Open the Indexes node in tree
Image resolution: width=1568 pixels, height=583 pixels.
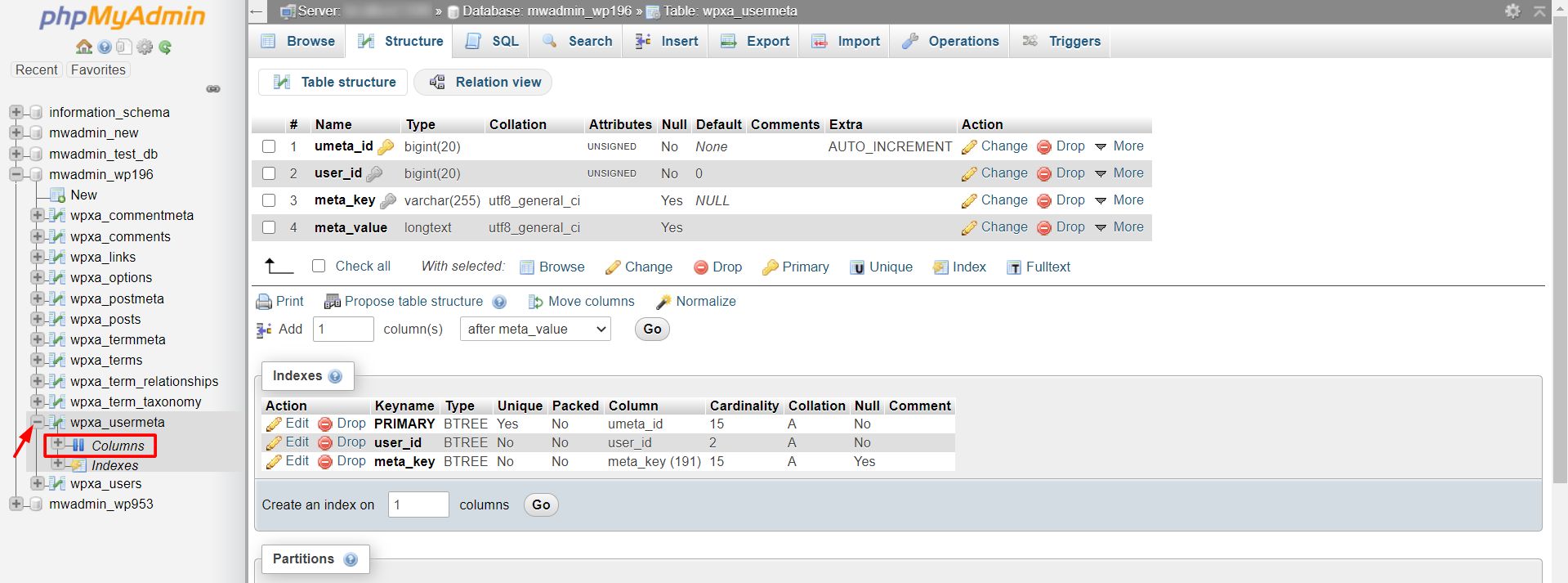pos(115,466)
